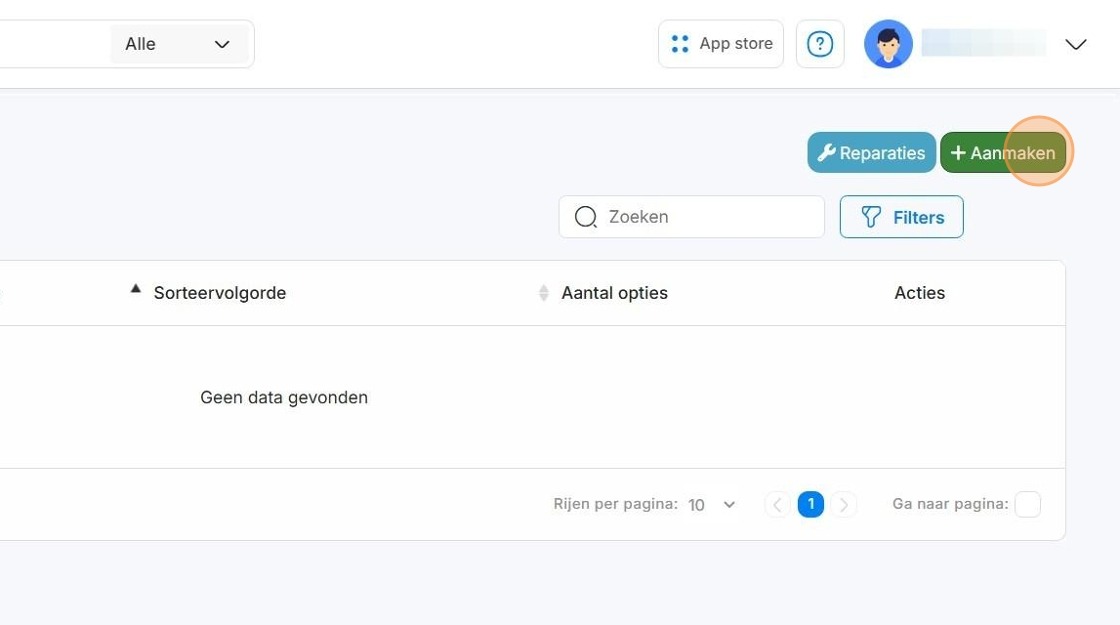Click the funnel icon on Filters
The width and height of the screenshot is (1120, 625).
click(871, 217)
